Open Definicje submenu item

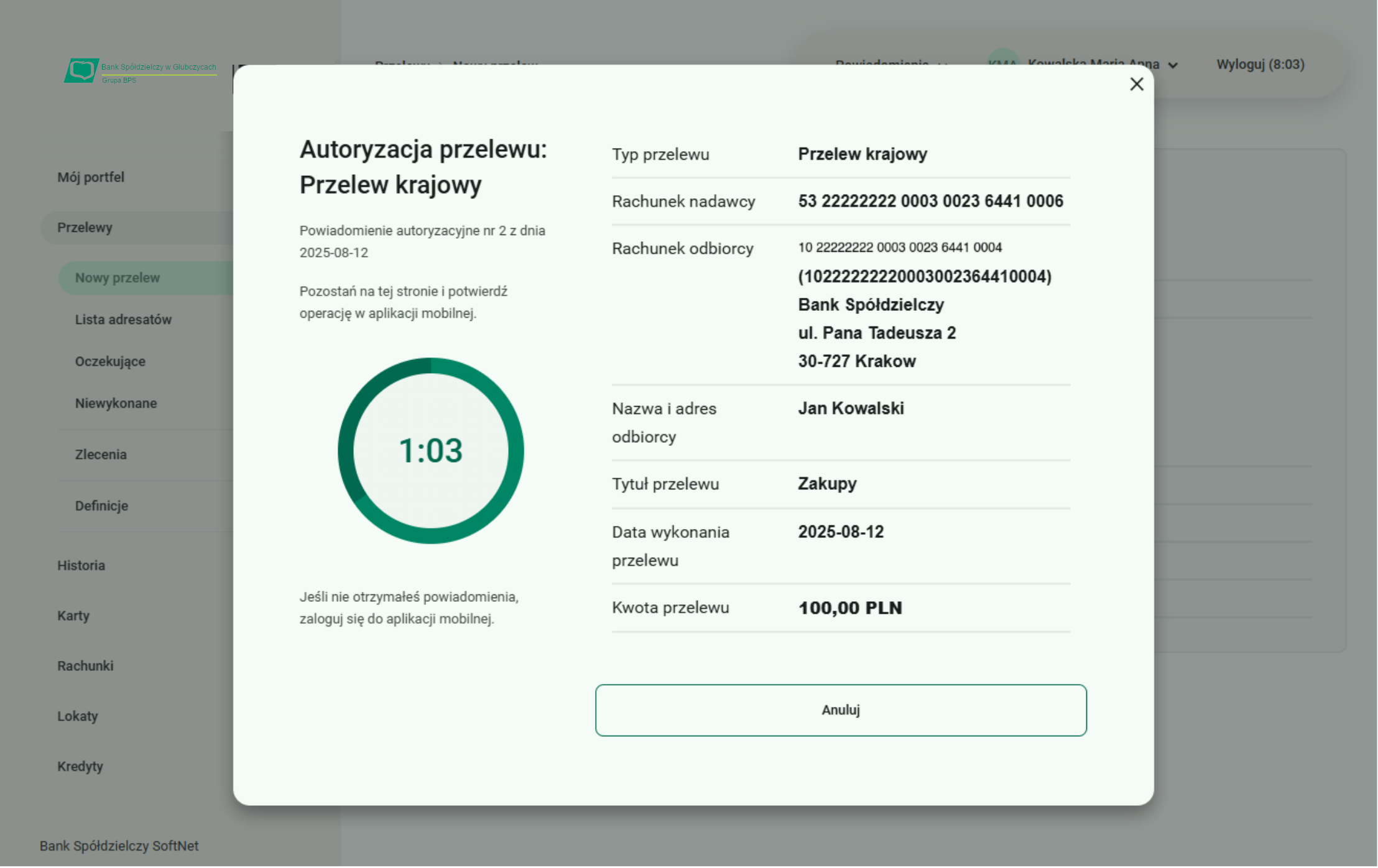click(101, 506)
